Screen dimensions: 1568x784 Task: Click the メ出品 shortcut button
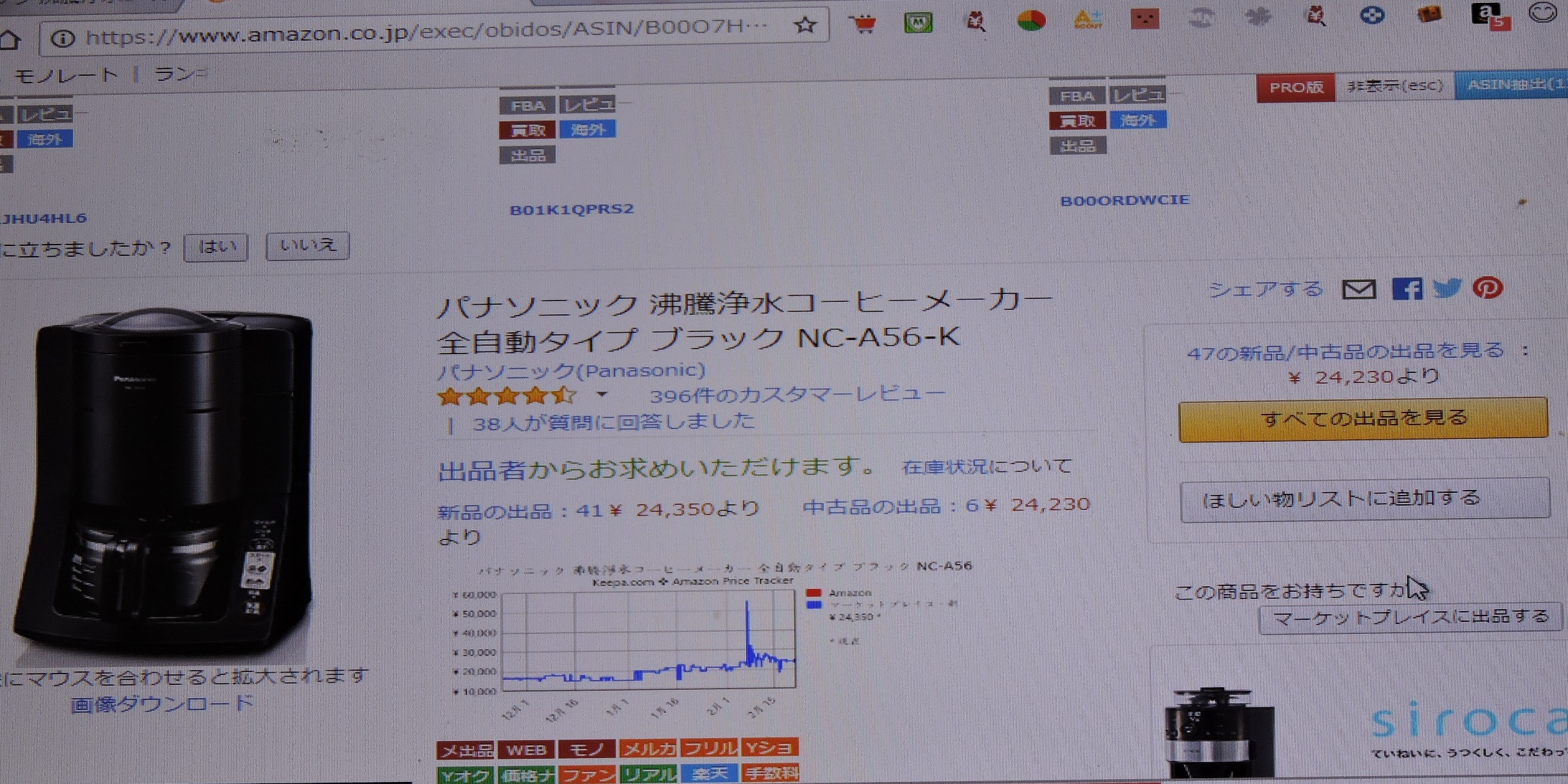[x=466, y=750]
